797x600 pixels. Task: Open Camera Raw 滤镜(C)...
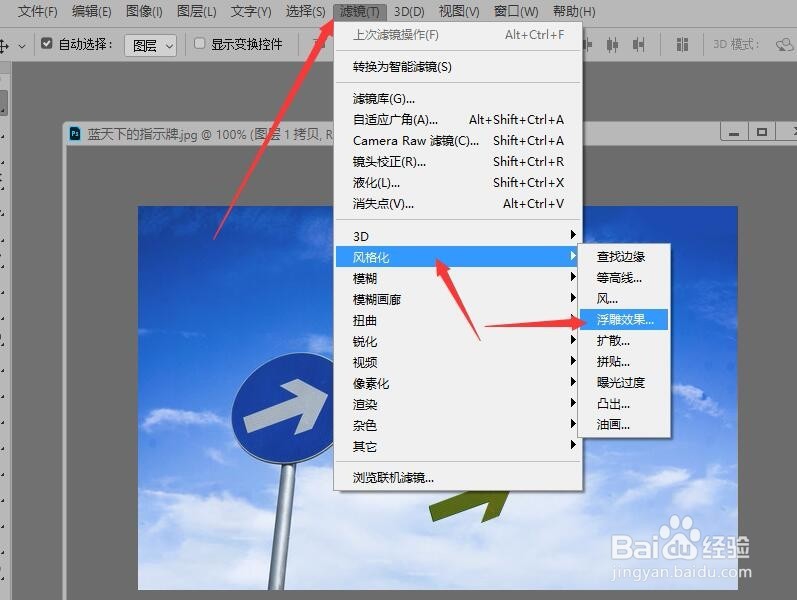pos(458,140)
